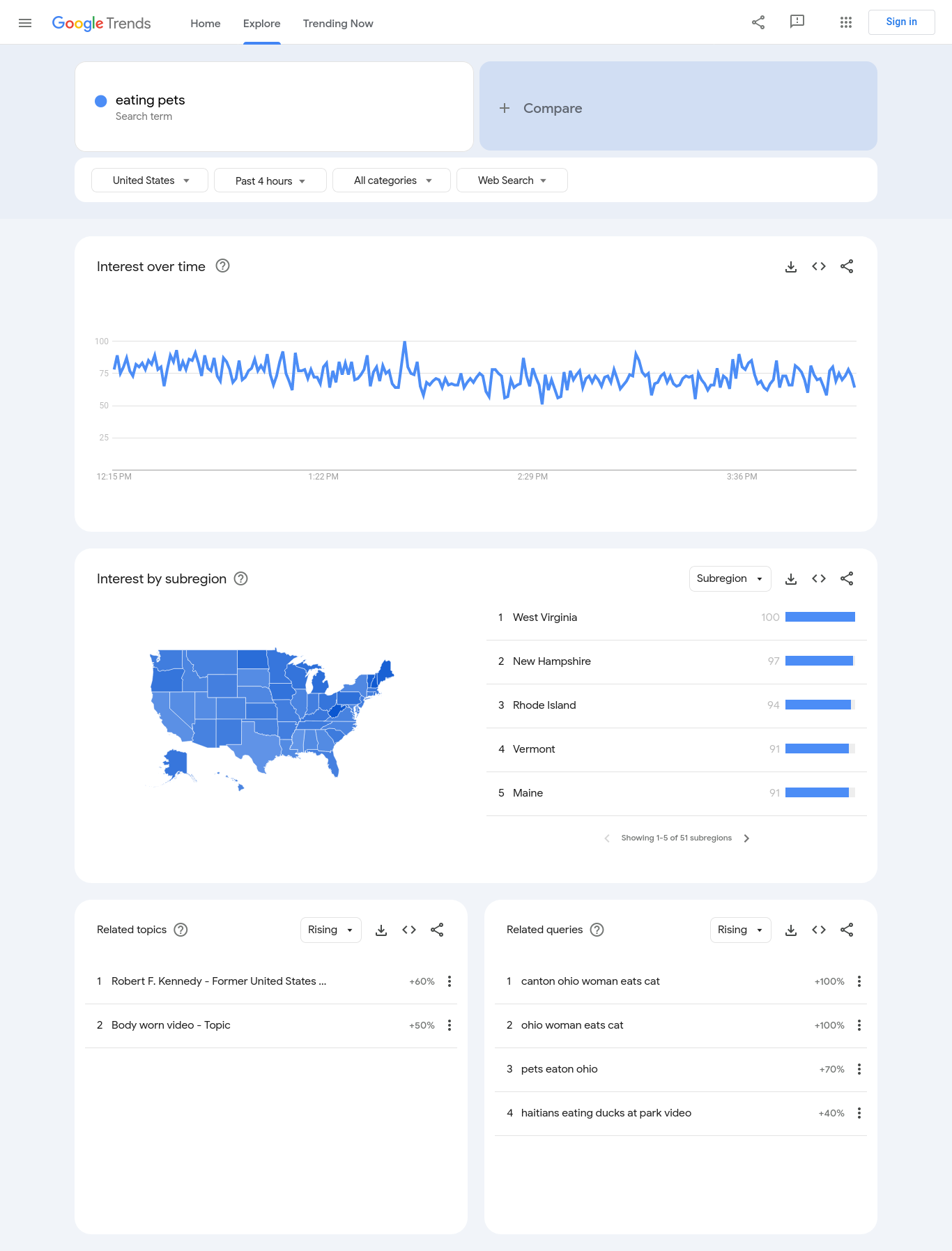Open Rising dropdown in Related queries
This screenshot has width=952, height=1251.
coord(741,930)
